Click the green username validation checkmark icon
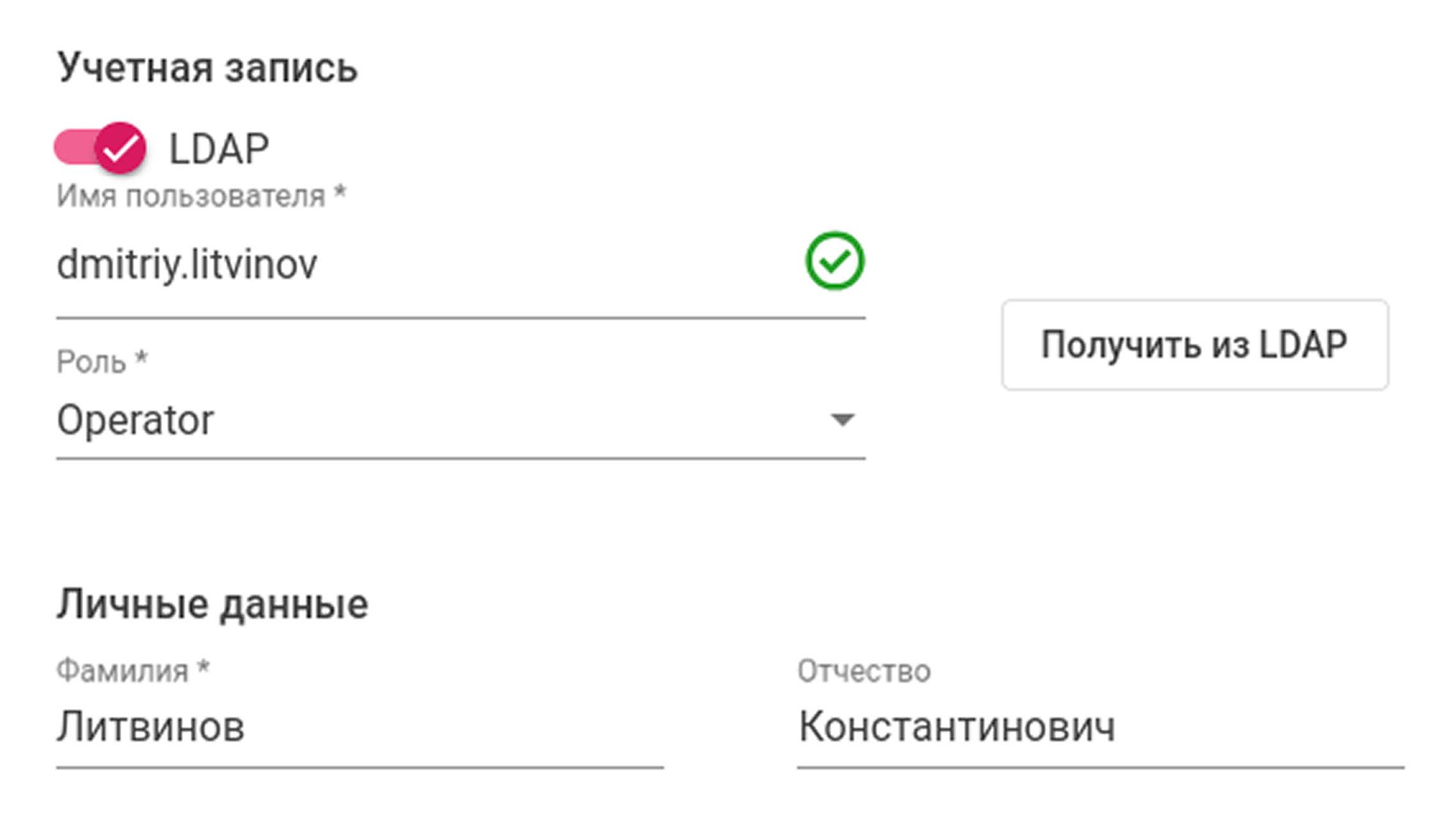The image size is (1456, 815). coord(834,261)
